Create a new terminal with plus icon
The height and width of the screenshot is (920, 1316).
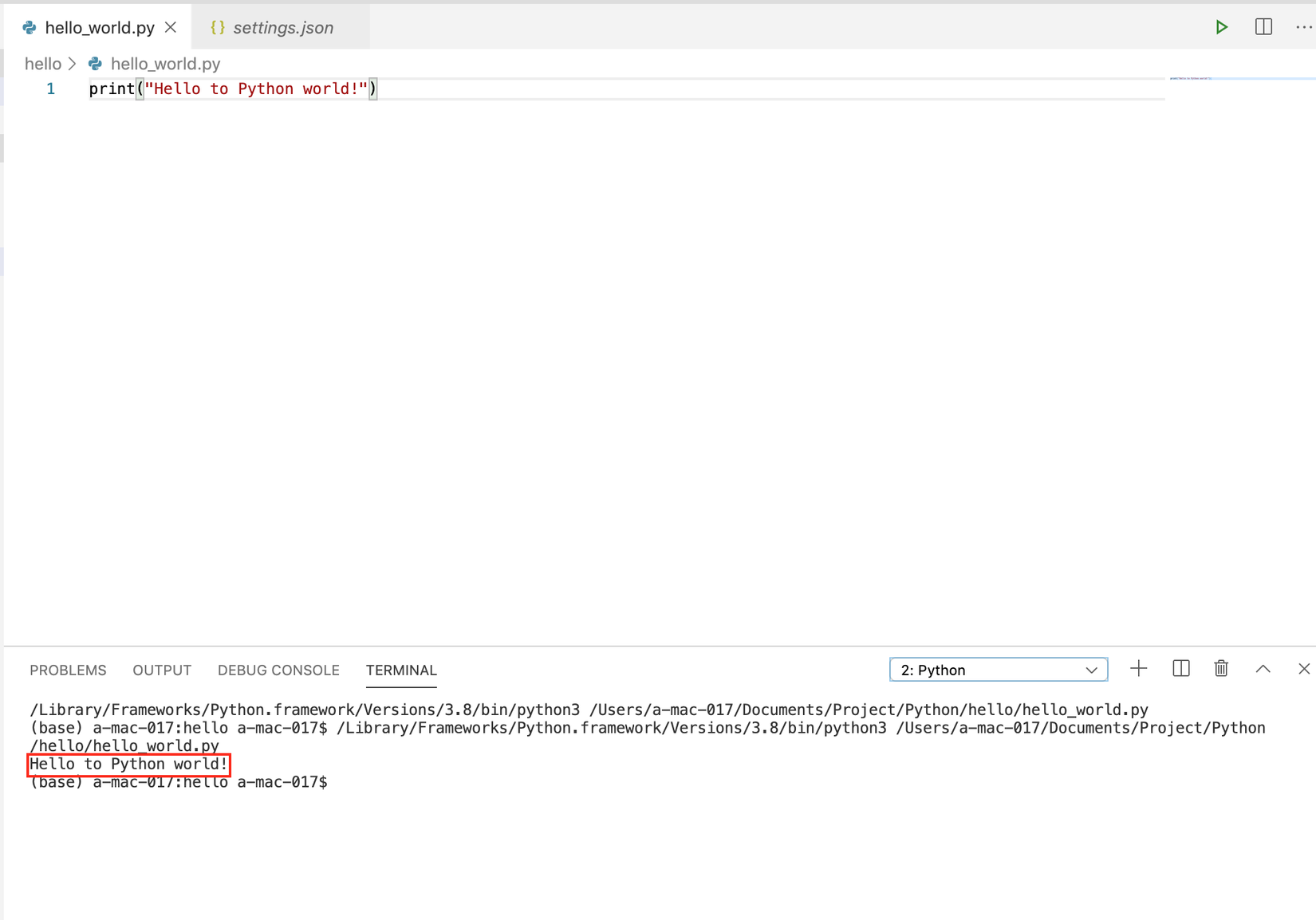[1139, 669]
